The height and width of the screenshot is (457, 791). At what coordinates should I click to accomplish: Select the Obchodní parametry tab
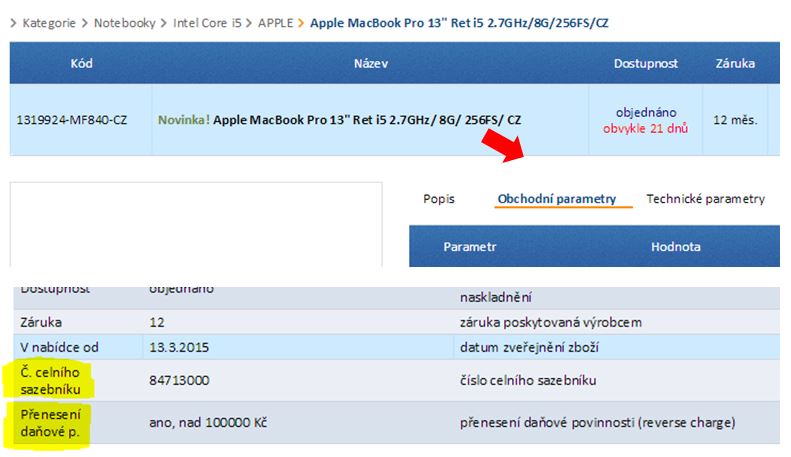tap(557, 199)
